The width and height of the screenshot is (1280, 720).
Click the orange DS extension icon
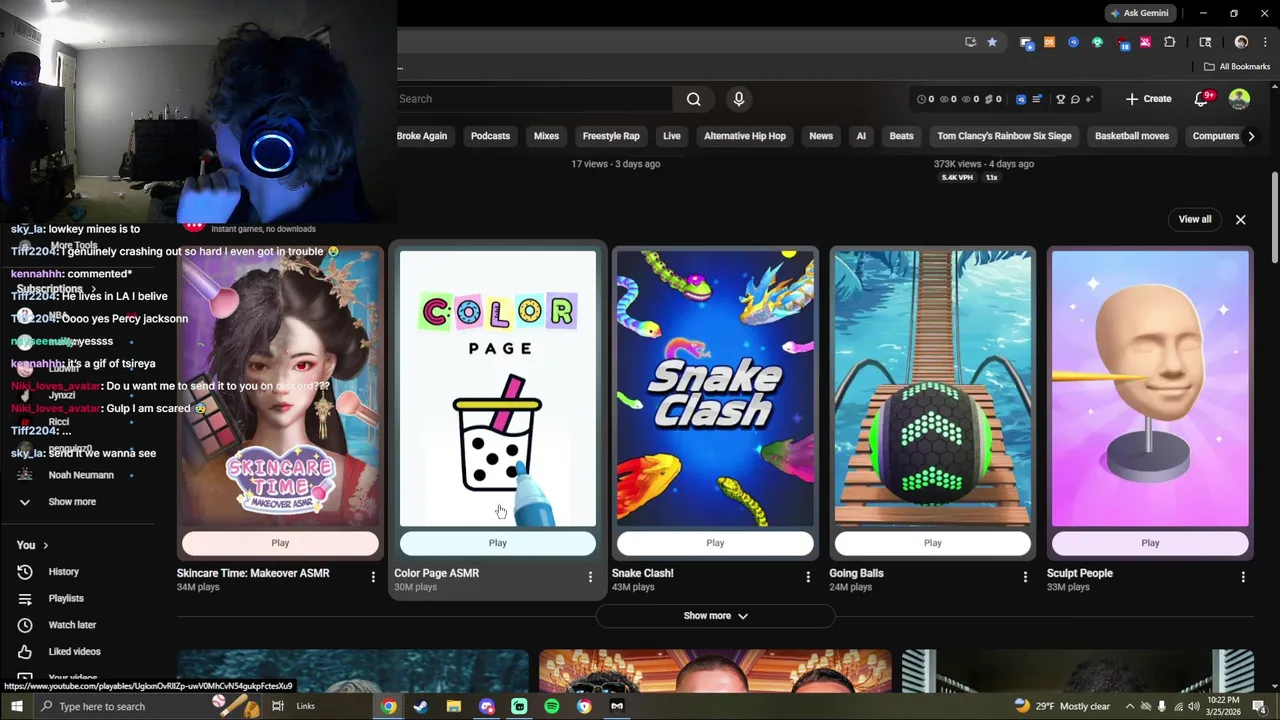pyautogui.click(x=1049, y=42)
